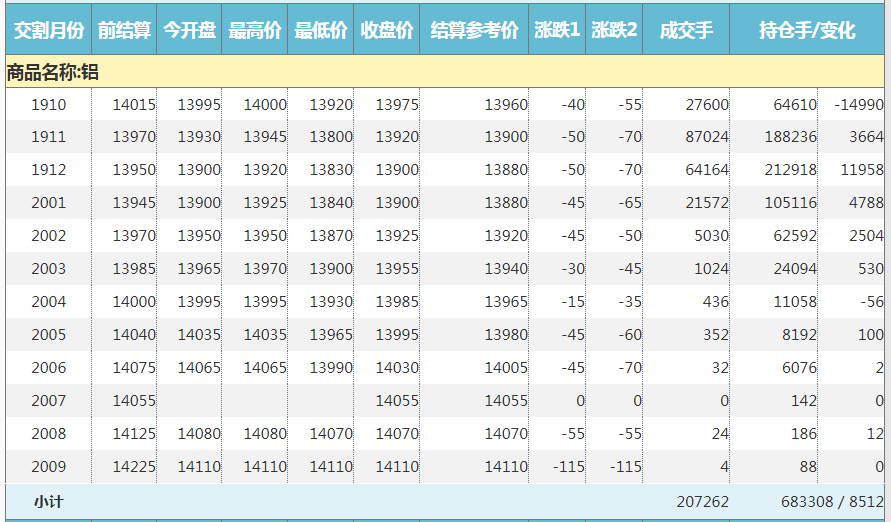
Task: Click the 最高价 column header
Action: pyautogui.click(x=255, y=31)
